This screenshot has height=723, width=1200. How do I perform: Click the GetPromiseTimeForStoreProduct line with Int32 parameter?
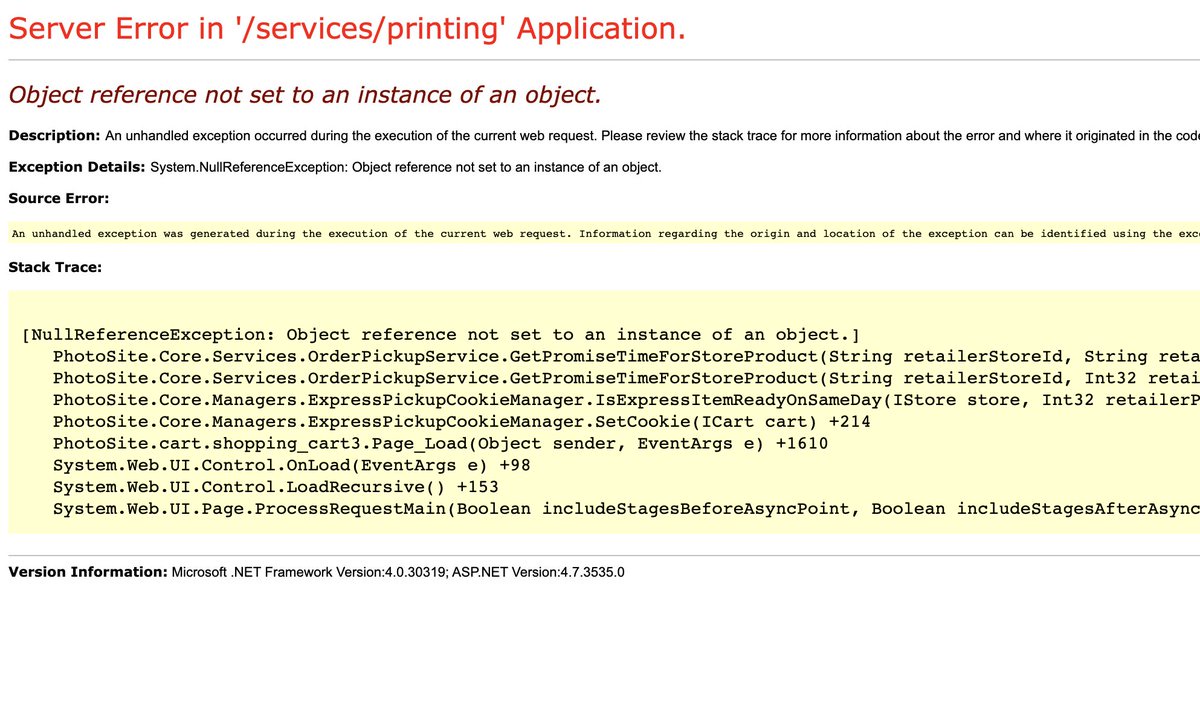tap(620, 378)
